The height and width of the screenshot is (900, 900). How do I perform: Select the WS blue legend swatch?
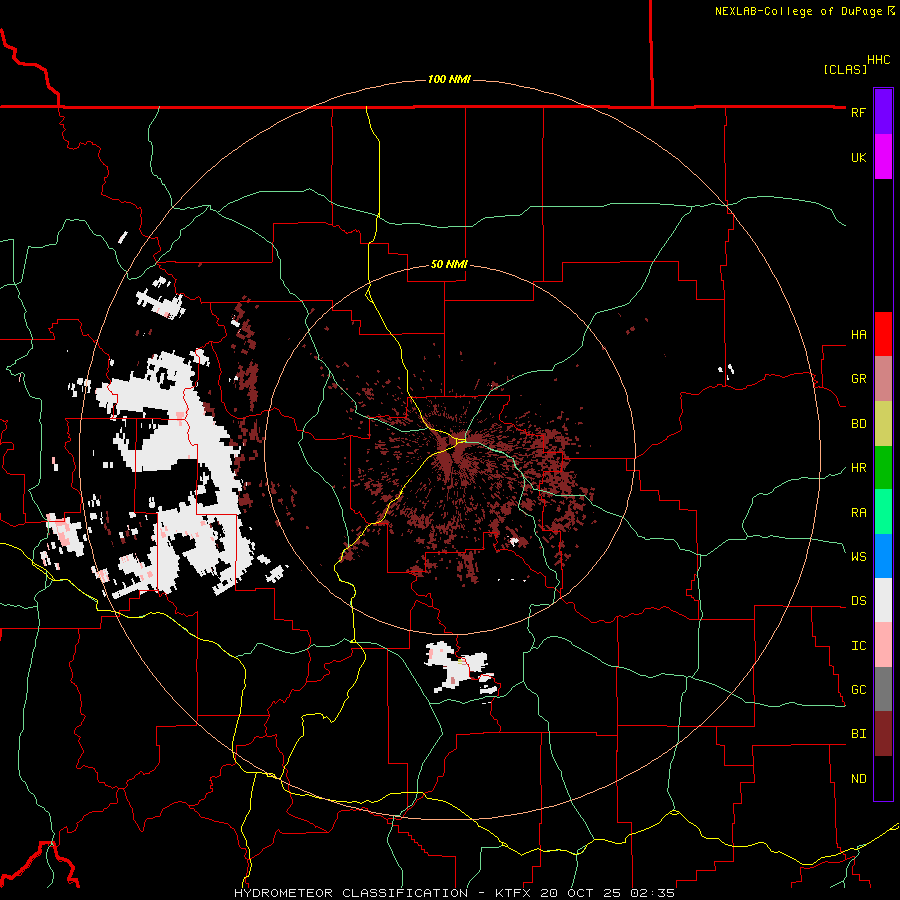[883, 556]
